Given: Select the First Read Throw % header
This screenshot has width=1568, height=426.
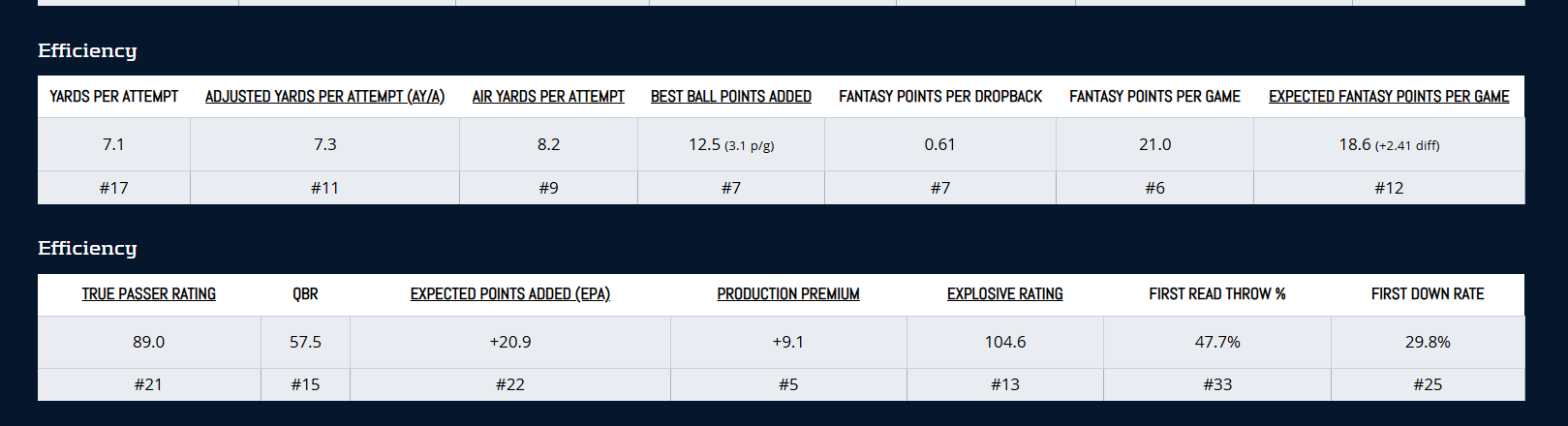Looking at the screenshot, I should [x=1216, y=294].
